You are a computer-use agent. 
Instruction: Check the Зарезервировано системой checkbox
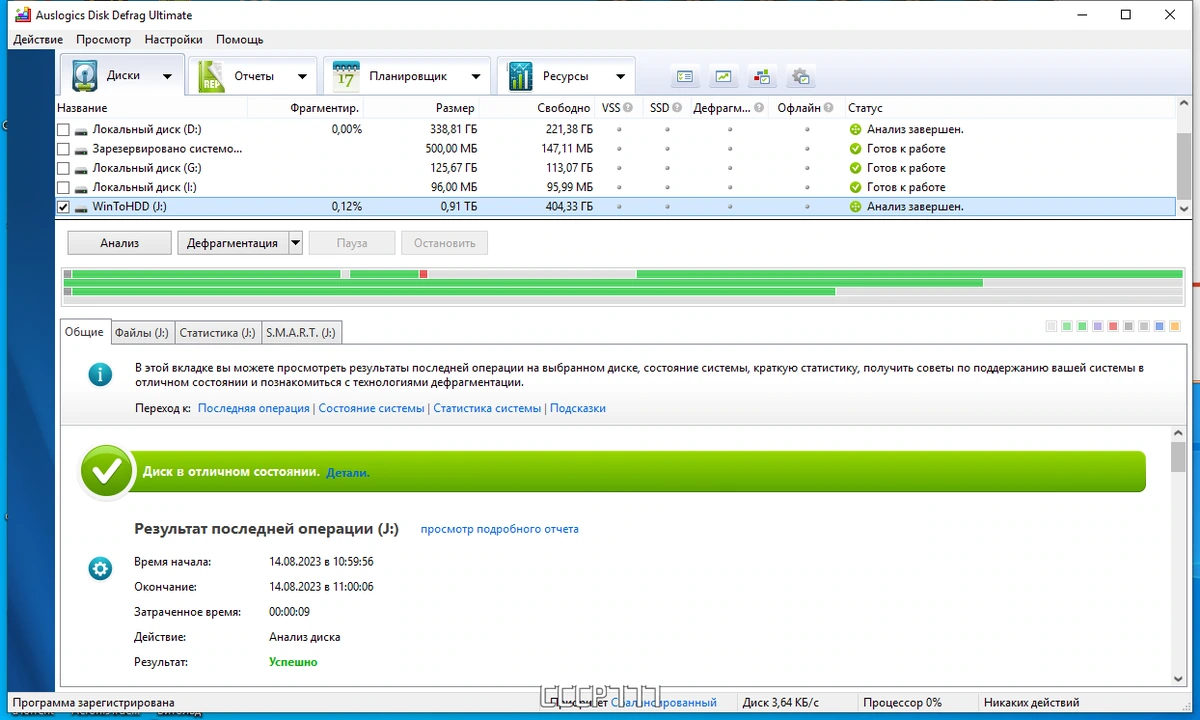tap(64, 149)
